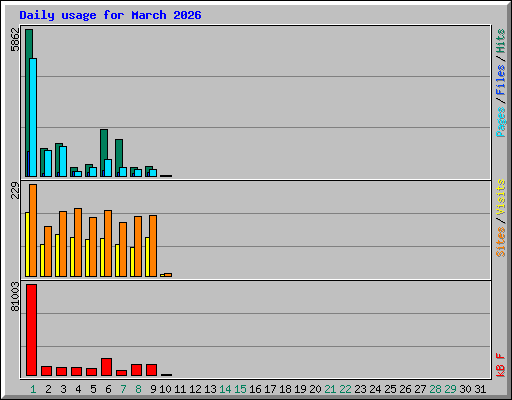Select the cyan Pages bar for day 3

pyautogui.click(x=63, y=161)
